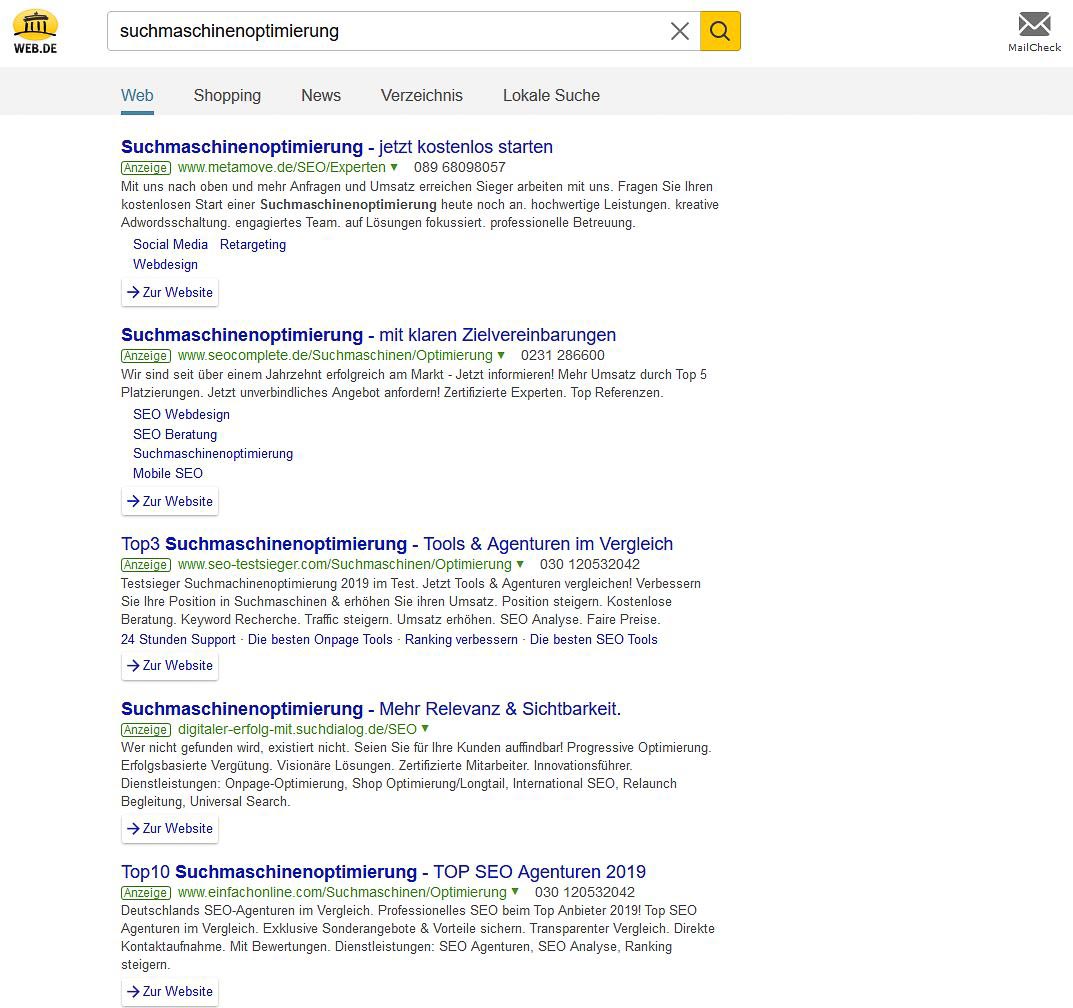Image resolution: width=1073 pixels, height=1008 pixels.
Task: Follow the Retargeting sitelink
Action: pyautogui.click(x=253, y=245)
